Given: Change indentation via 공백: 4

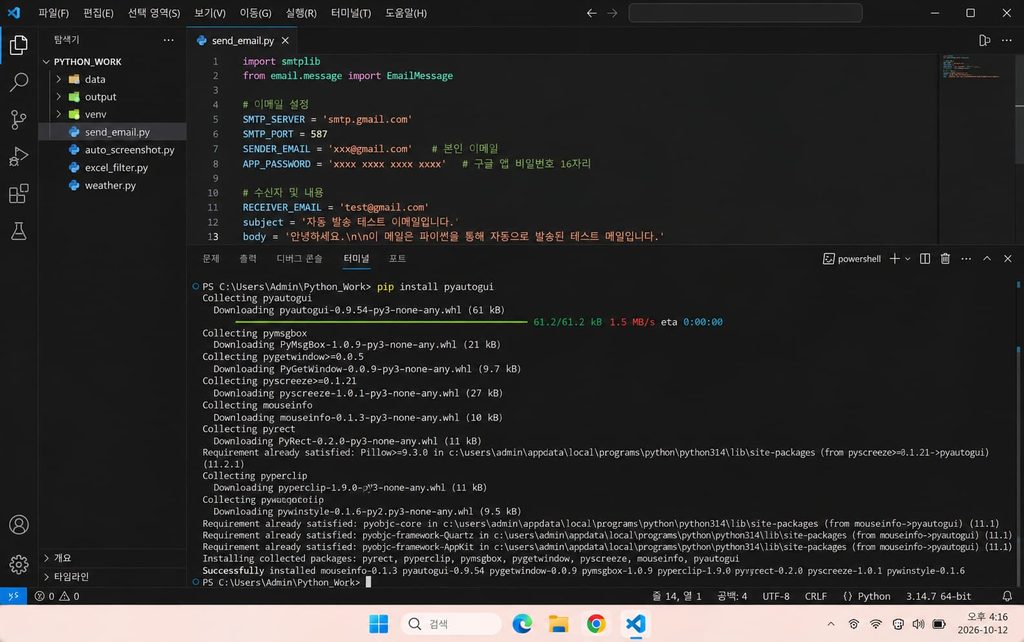Looking at the screenshot, I should tap(731, 596).
